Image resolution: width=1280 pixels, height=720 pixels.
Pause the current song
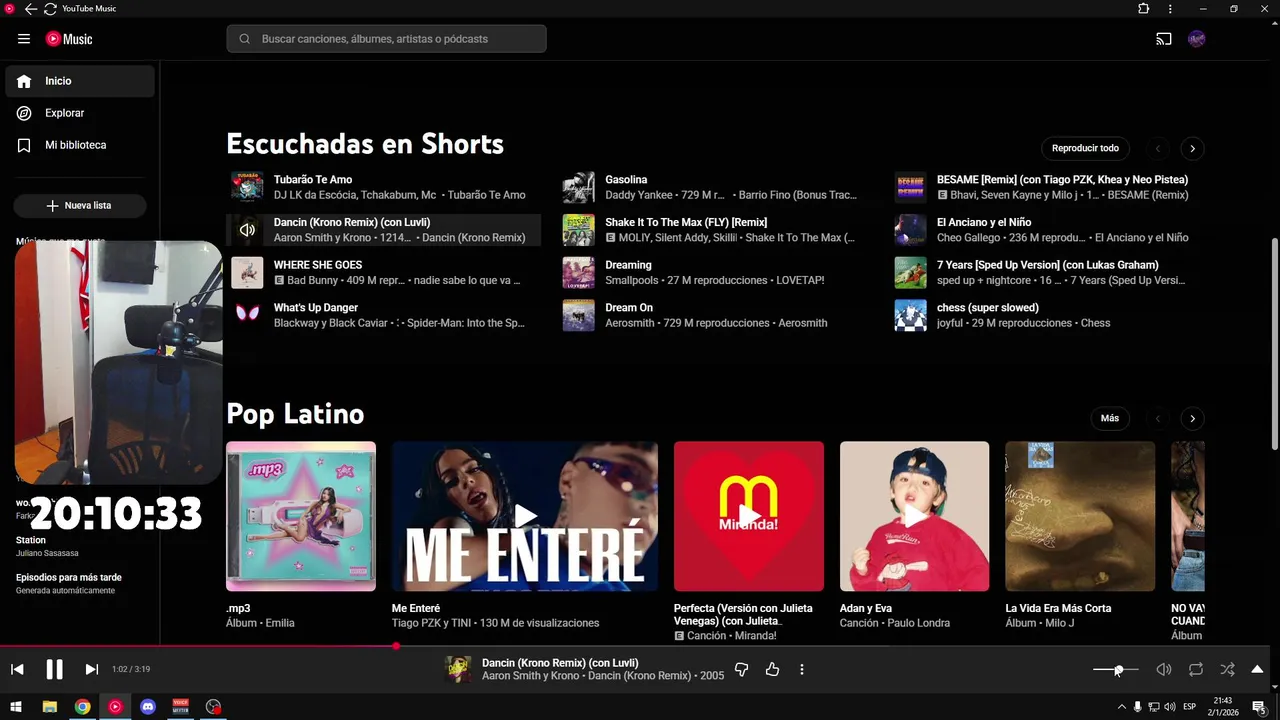[54, 669]
